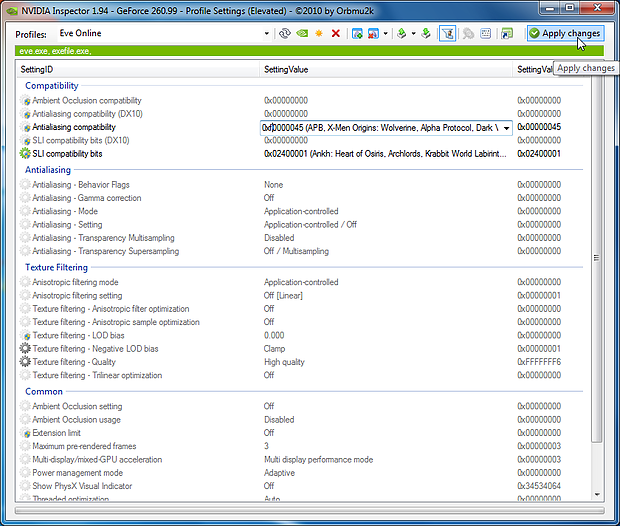Click gear icon beside Anisotropic filtering mode
This screenshot has height=526, width=620.
point(25,282)
